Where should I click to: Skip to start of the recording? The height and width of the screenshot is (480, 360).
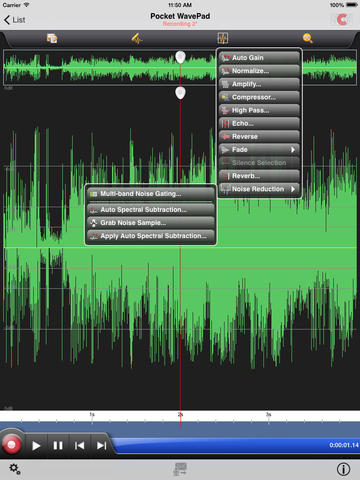[x=79, y=446]
